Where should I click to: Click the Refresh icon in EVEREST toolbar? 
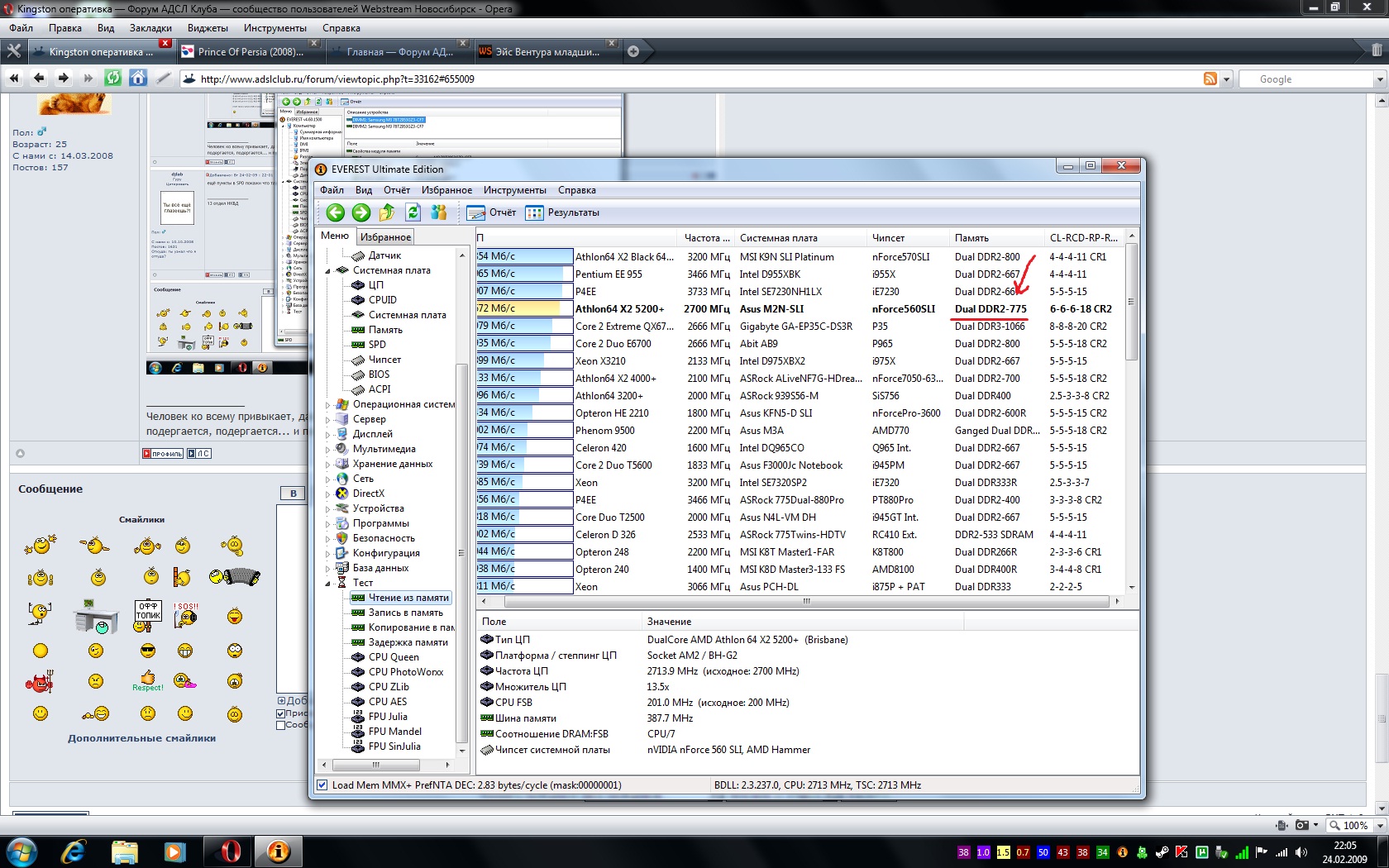pyautogui.click(x=413, y=212)
